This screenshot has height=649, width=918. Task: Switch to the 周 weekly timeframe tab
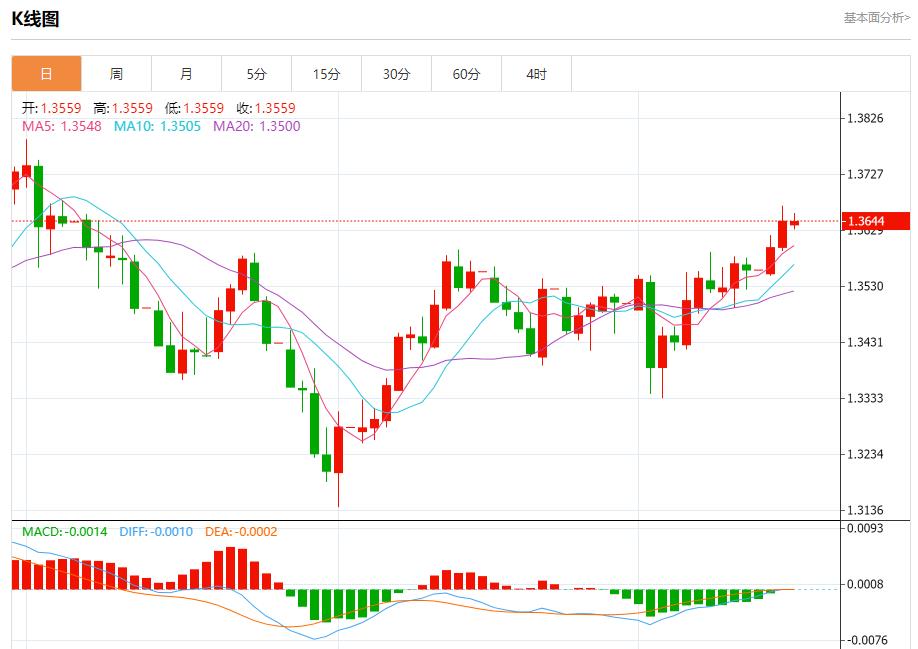(x=117, y=73)
